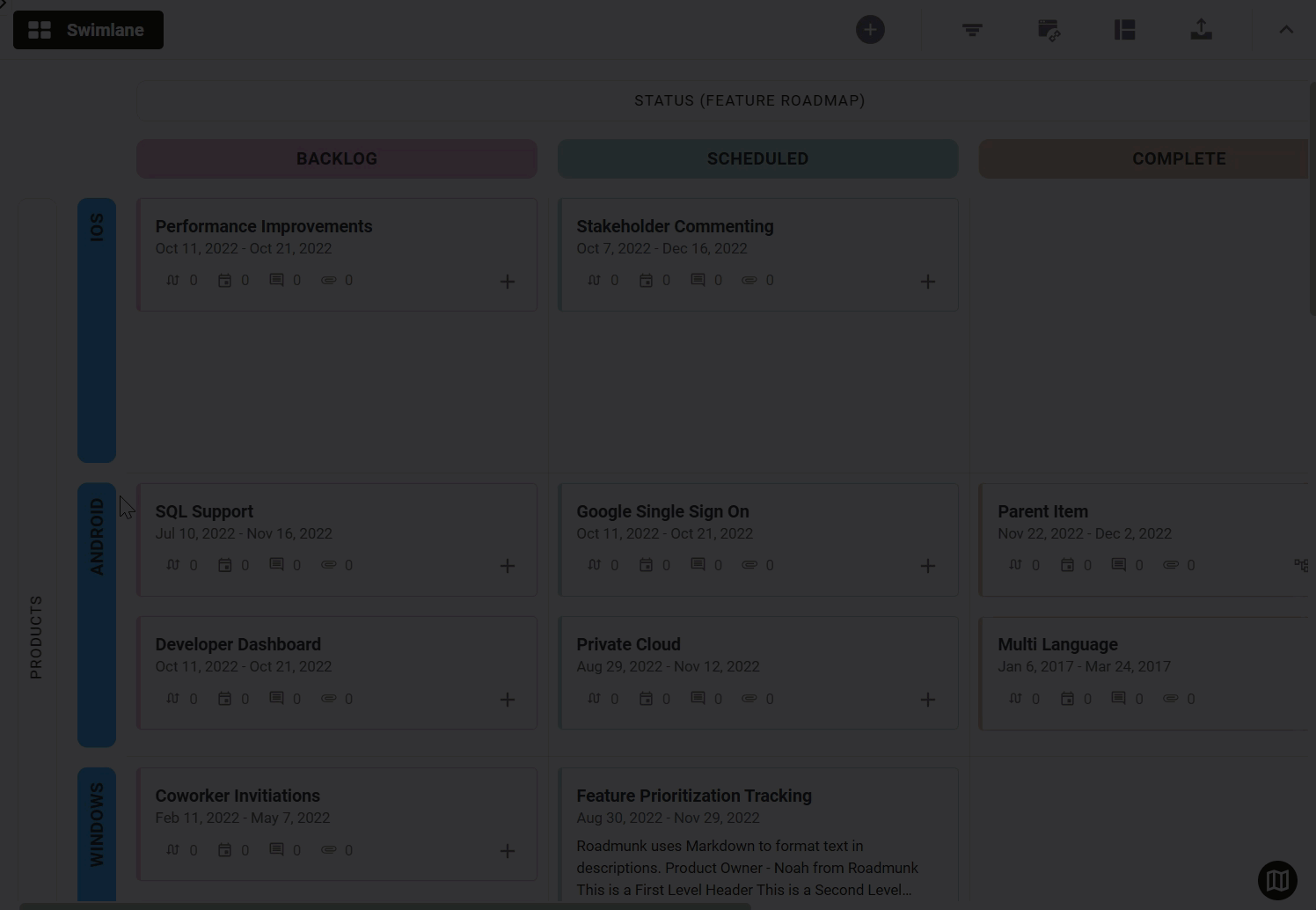Switch to the Swimlane view

pos(88,29)
